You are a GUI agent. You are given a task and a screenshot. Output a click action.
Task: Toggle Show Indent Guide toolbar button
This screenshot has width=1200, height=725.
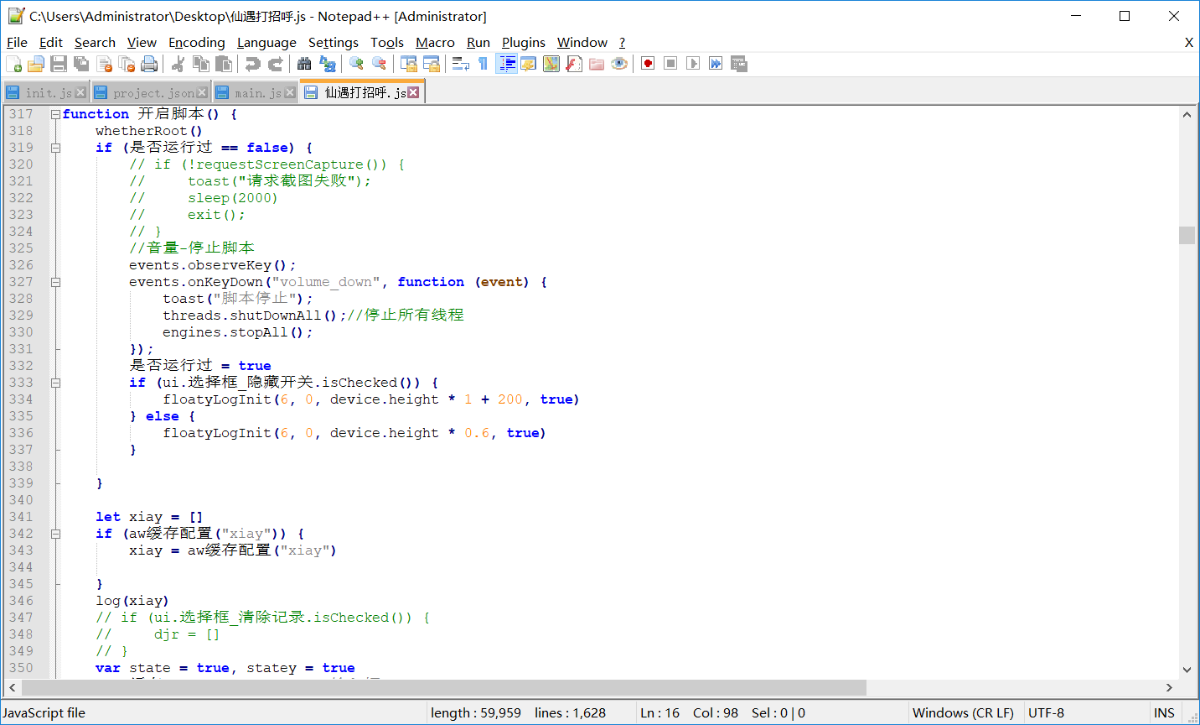506,64
